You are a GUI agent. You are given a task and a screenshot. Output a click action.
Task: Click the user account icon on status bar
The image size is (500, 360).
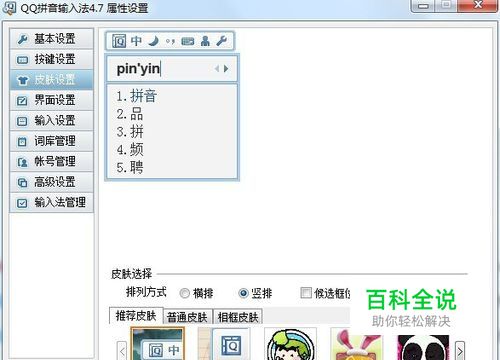pyautogui.click(x=205, y=41)
